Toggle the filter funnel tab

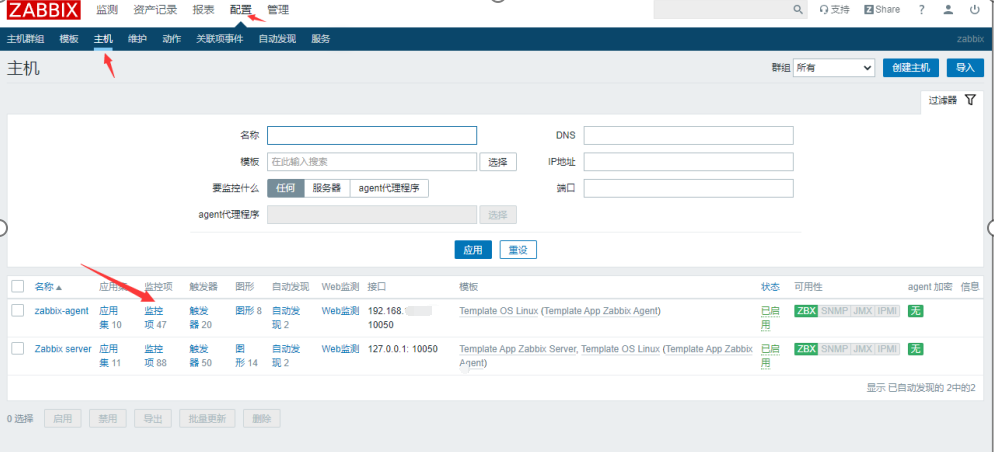tap(952, 100)
